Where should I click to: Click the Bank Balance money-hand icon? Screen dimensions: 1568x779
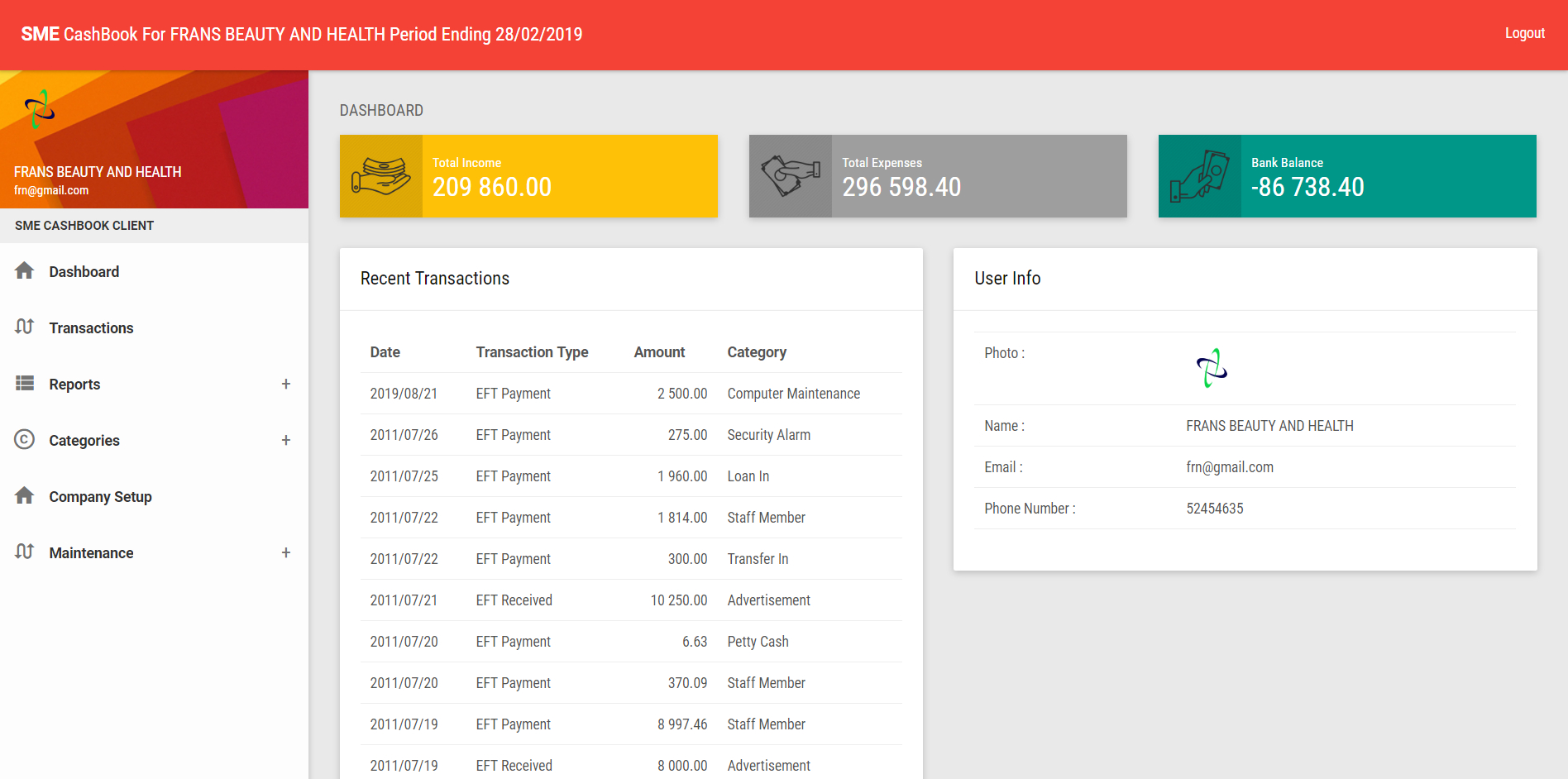click(x=1200, y=176)
